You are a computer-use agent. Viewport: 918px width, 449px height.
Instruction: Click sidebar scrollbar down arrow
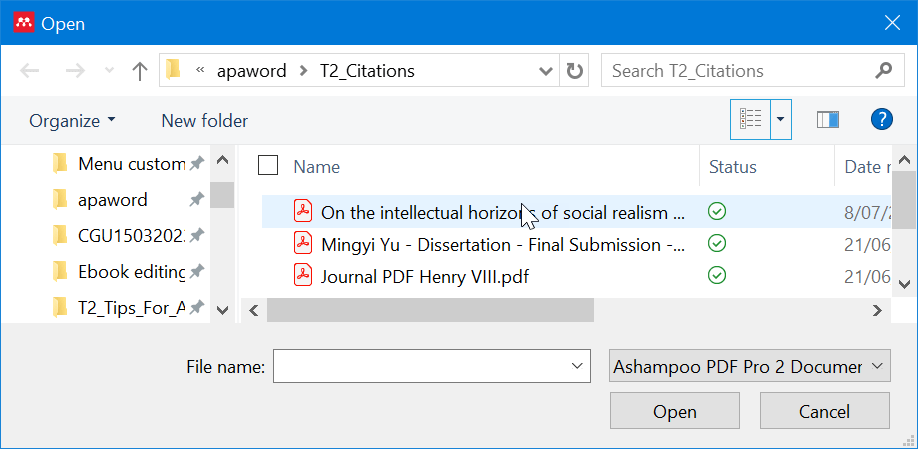[x=222, y=310]
